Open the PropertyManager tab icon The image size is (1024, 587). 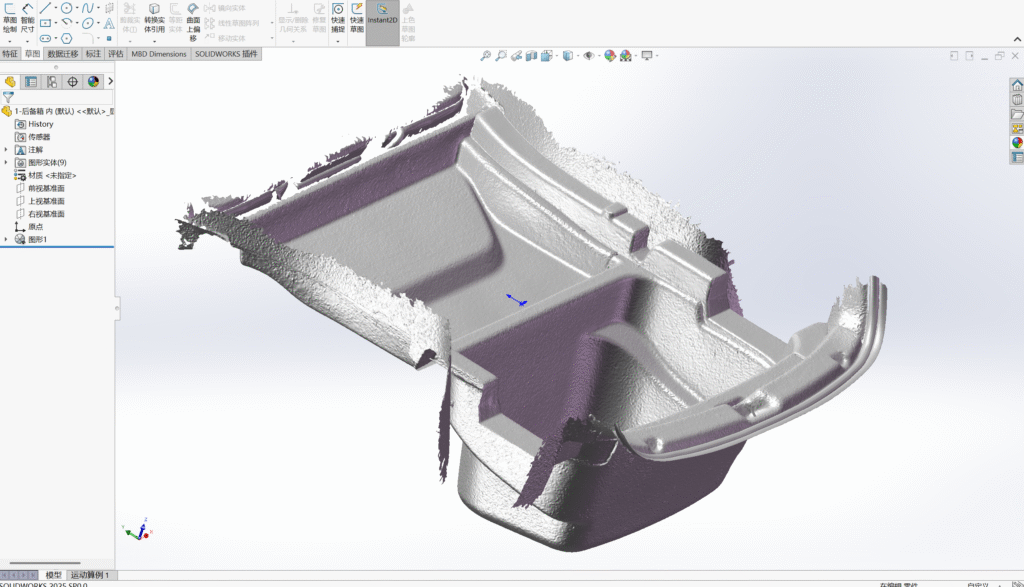(31, 82)
